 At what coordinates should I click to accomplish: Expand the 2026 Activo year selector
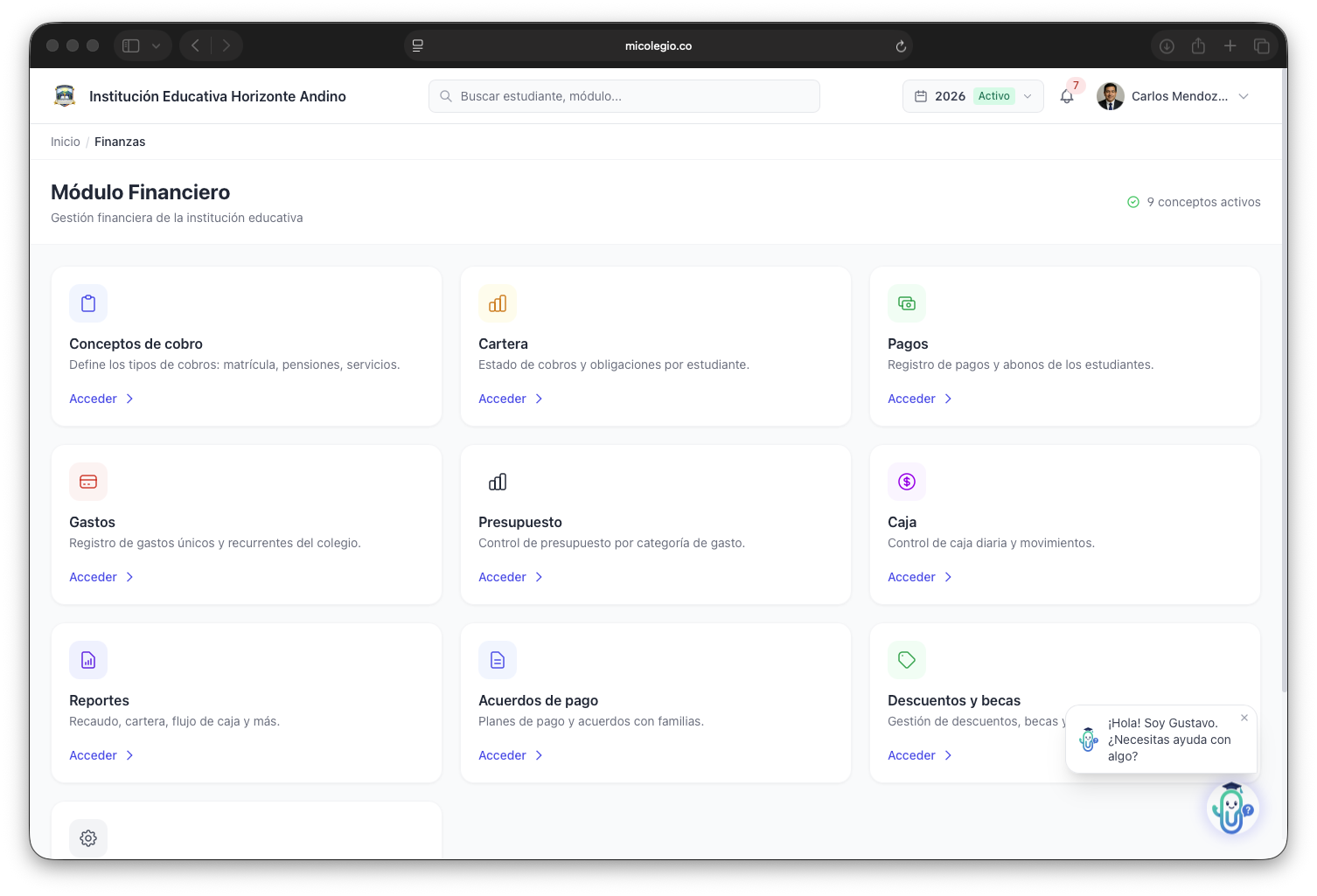coord(973,96)
